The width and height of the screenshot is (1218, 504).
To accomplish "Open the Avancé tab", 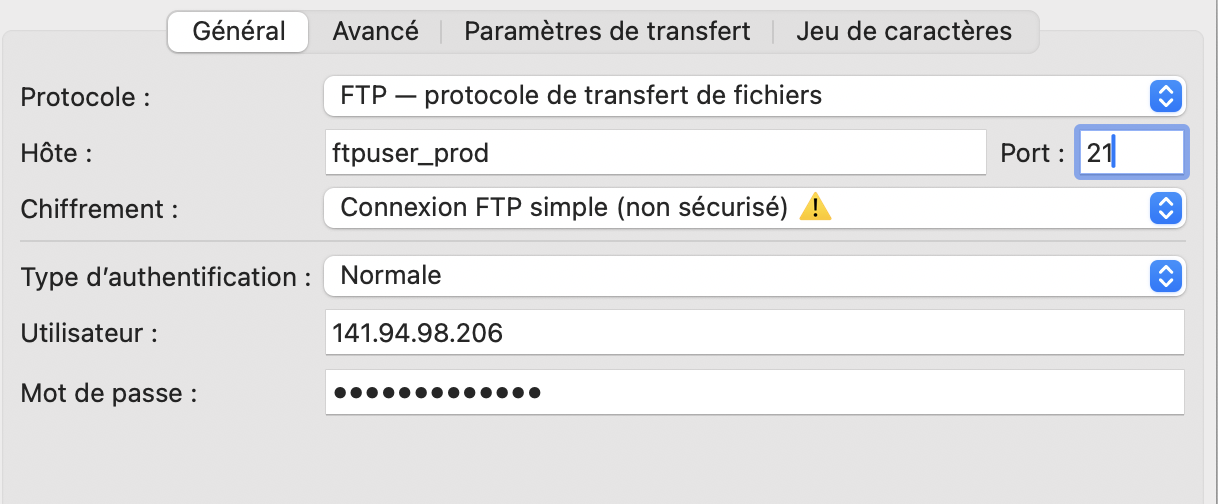I will (375, 31).
